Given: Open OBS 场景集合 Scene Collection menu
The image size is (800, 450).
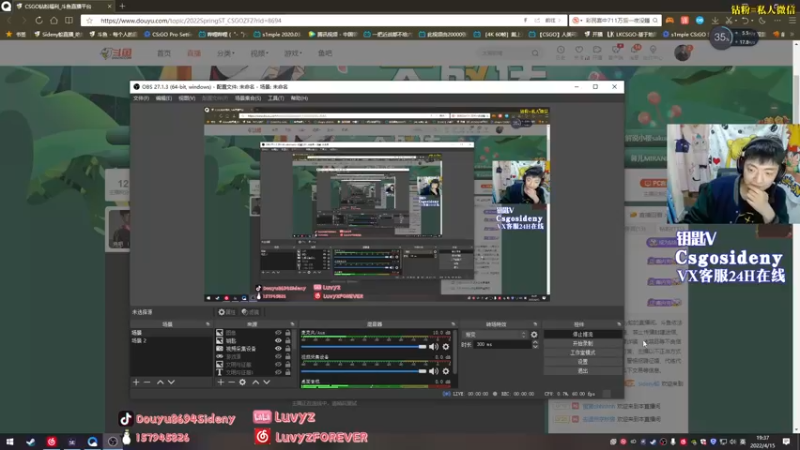Looking at the screenshot, I should pos(247,98).
